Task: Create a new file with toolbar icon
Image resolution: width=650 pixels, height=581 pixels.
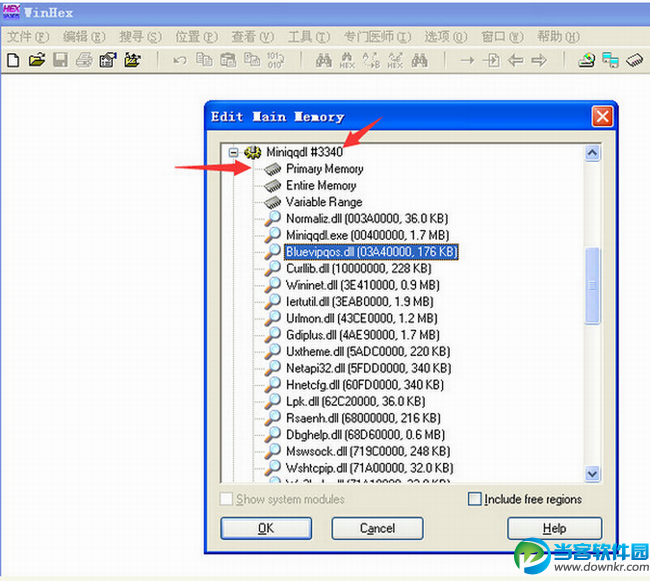Action: pos(13,61)
